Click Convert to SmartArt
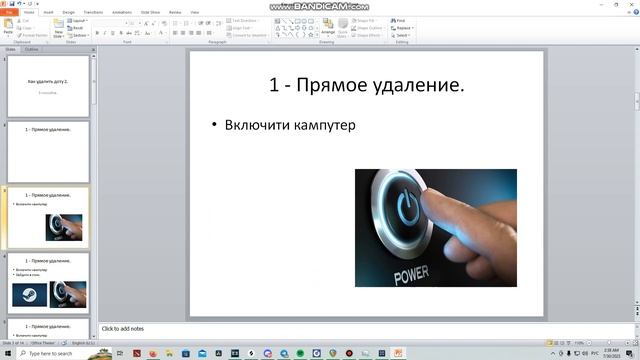Image resolution: width=640 pixels, height=360 pixels. click(x=247, y=36)
